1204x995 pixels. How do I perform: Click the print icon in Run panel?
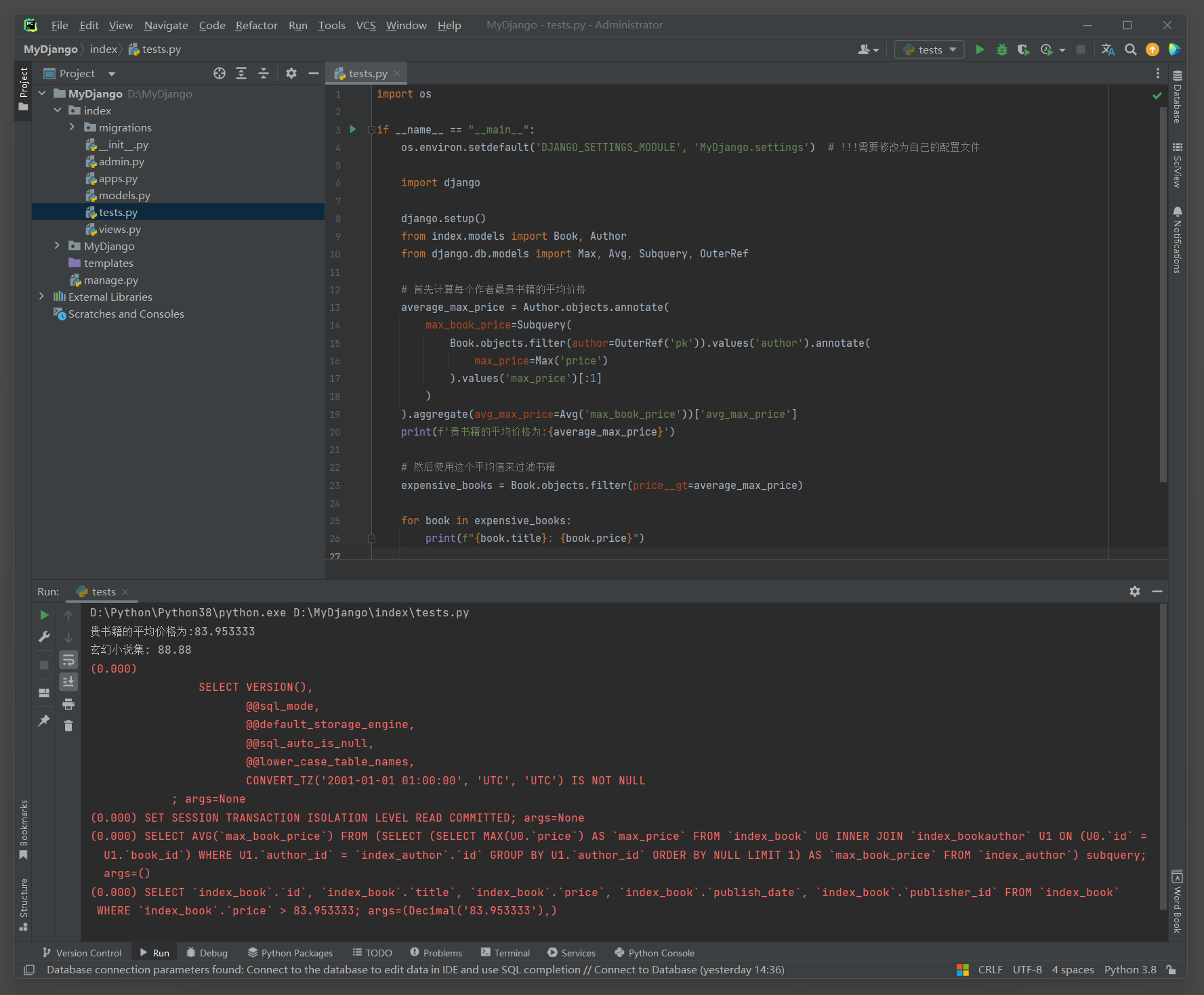click(68, 704)
